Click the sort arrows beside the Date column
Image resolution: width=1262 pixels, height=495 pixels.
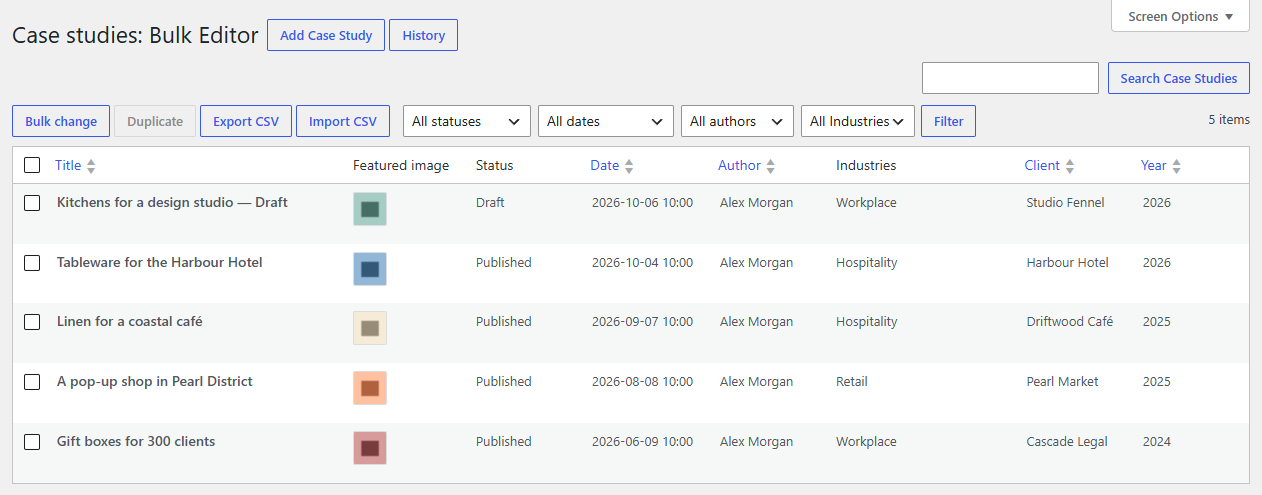click(629, 166)
